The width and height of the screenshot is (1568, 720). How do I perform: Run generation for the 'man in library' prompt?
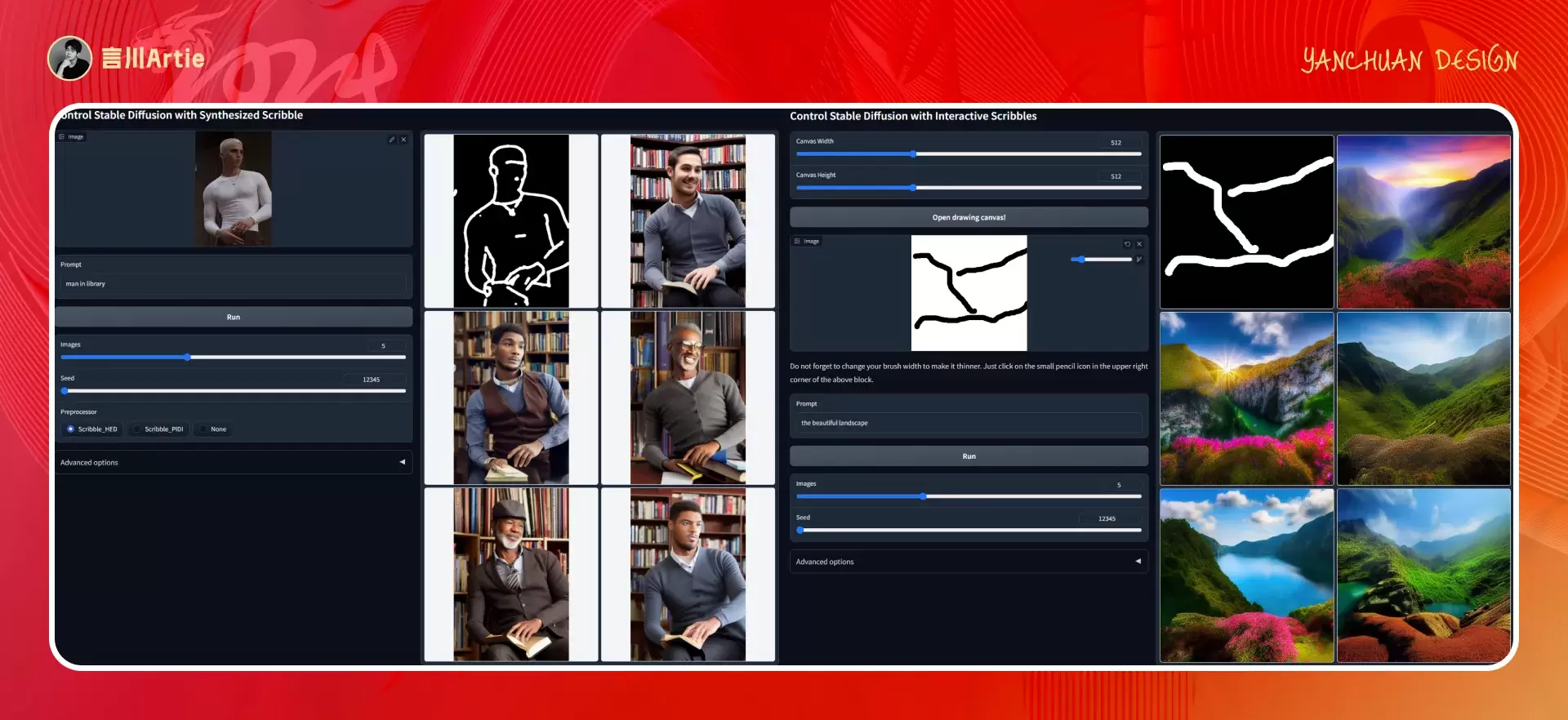pos(234,317)
